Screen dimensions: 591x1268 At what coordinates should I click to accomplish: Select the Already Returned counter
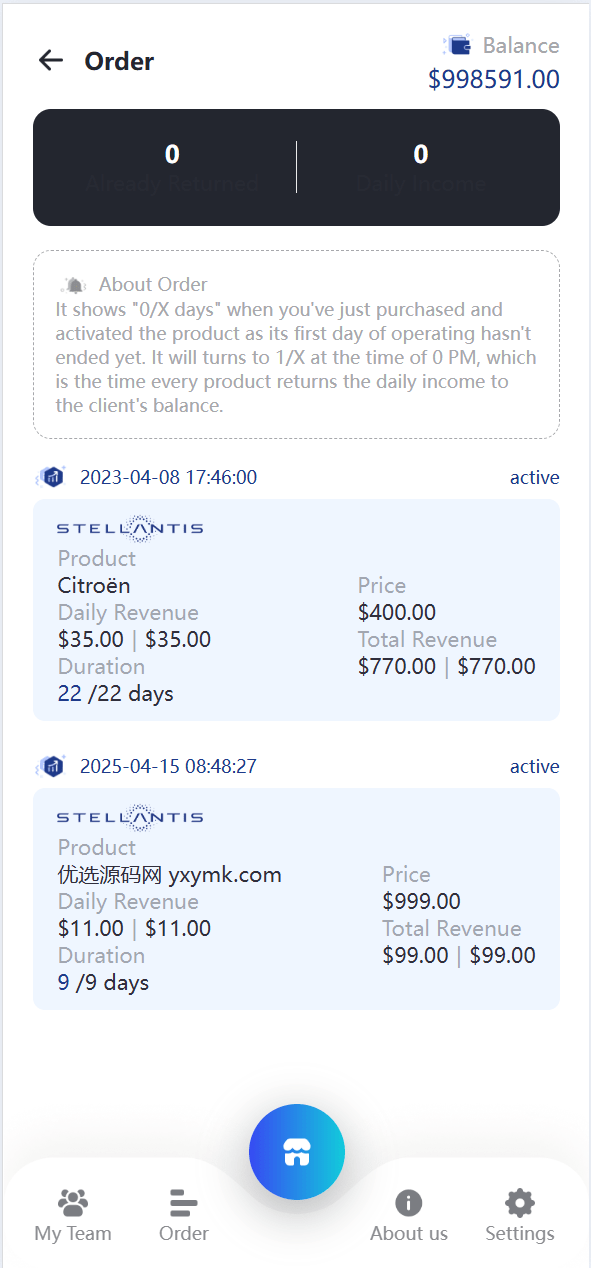click(x=172, y=167)
